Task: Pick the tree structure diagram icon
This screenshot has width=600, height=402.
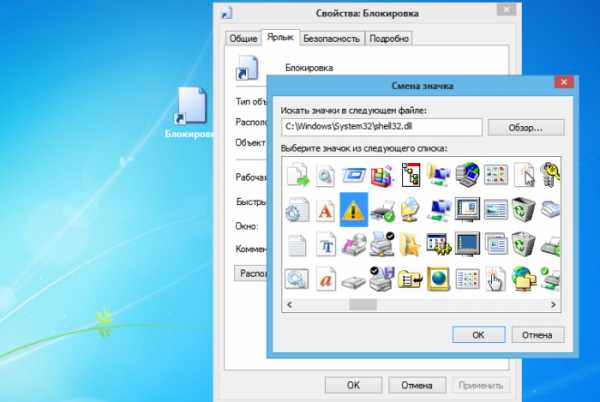Action: [411, 175]
